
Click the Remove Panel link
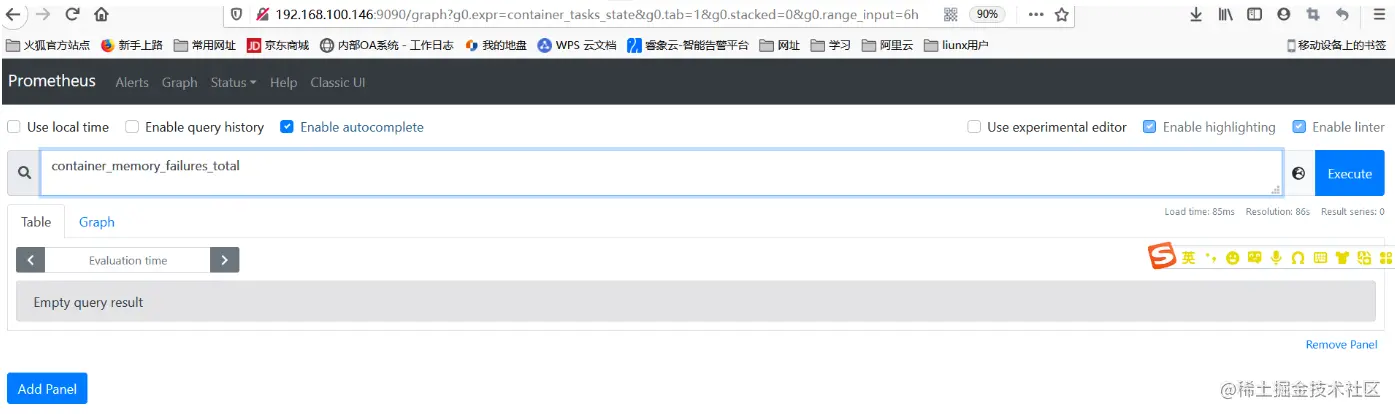tap(1341, 344)
